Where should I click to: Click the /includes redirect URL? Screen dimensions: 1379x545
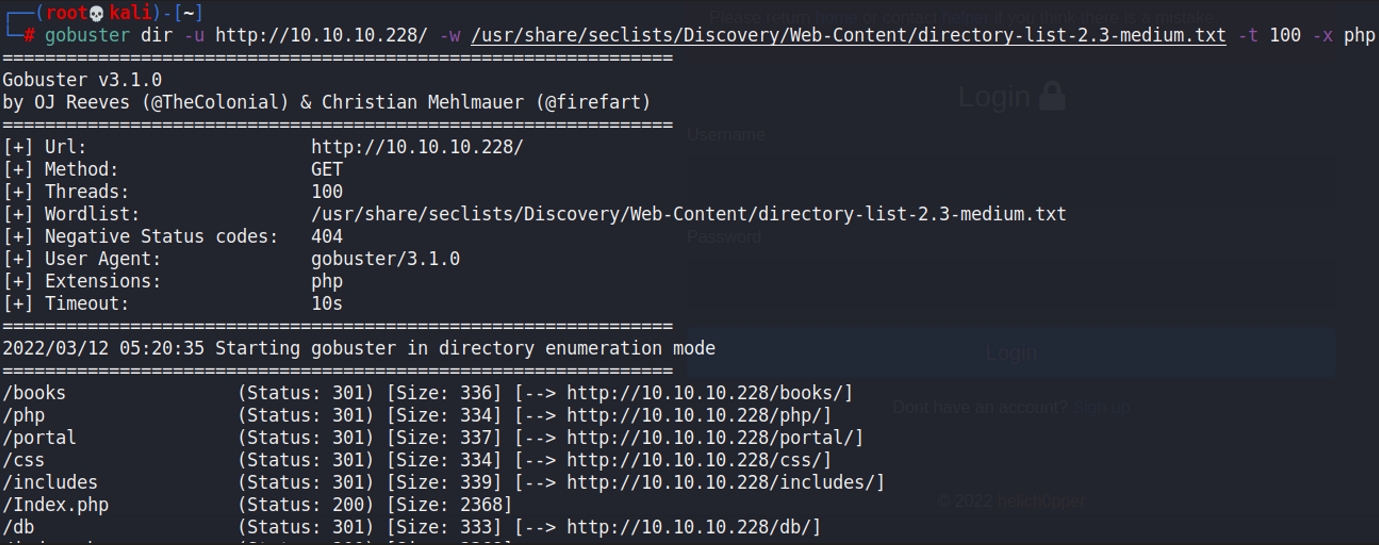click(725, 483)
